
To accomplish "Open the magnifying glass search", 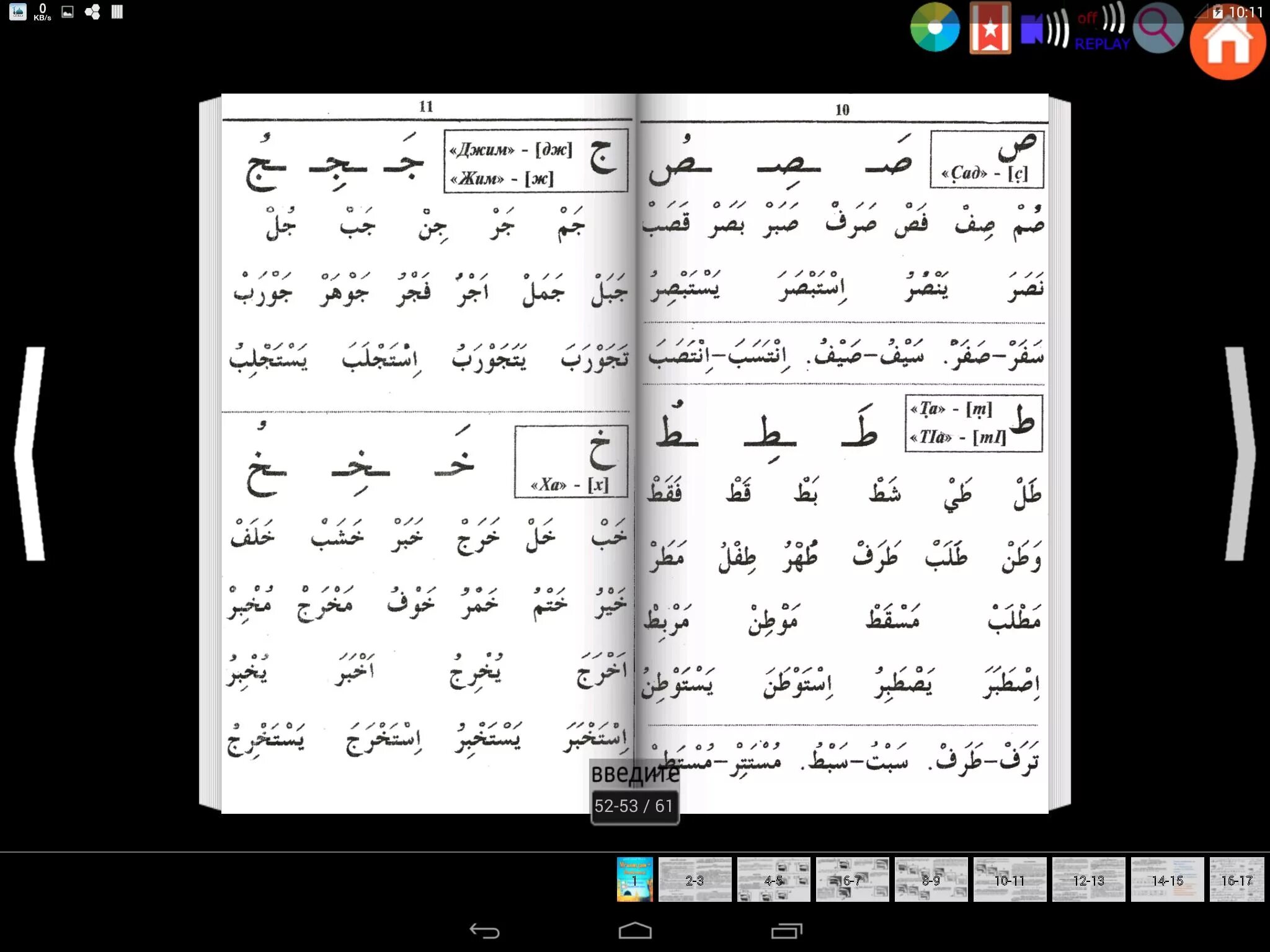I will 1157,29.
